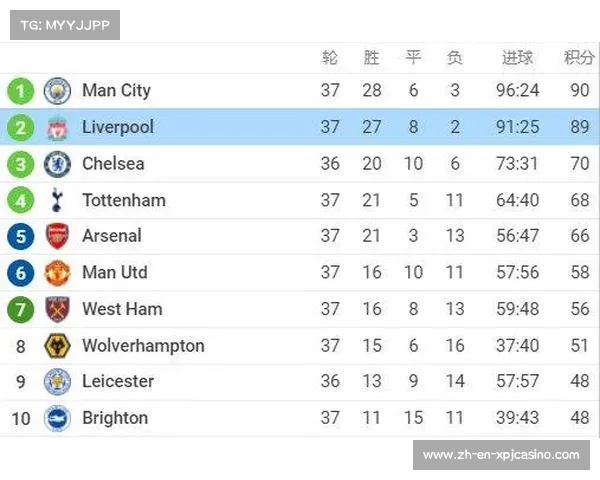
Task: Open the Liverpool team name link
Action: click(x=118, y=127)
